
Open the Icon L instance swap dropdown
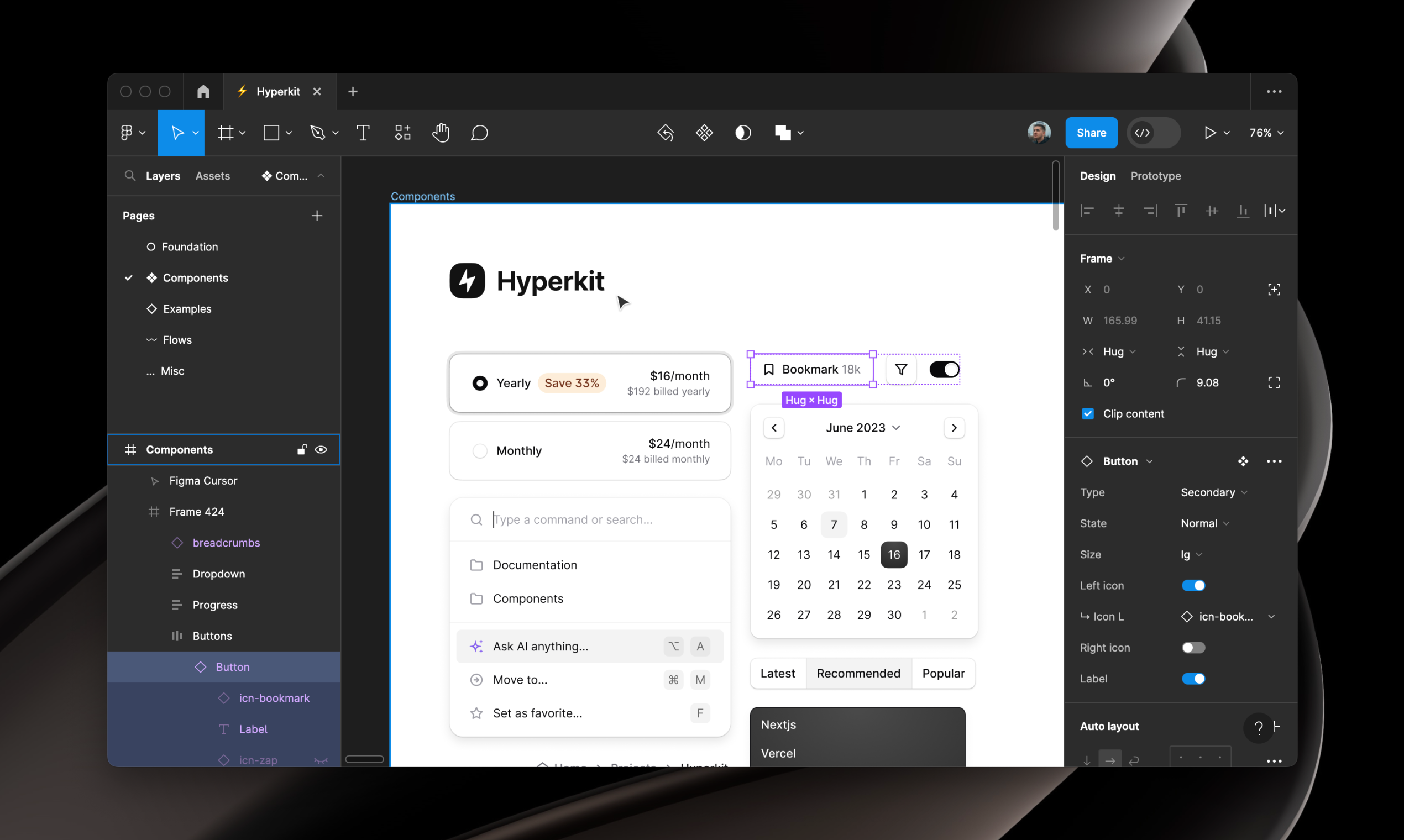coord(1227,616)
